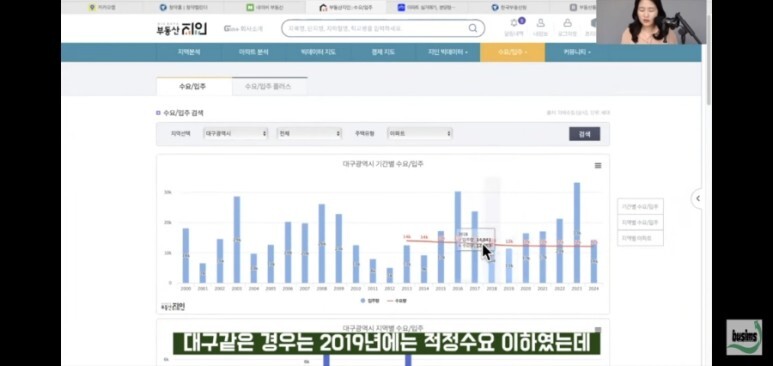The image size is (773, 366).
Task: Jump to 기간별 수요/입주 side link
Action: (x=640, y=207)
